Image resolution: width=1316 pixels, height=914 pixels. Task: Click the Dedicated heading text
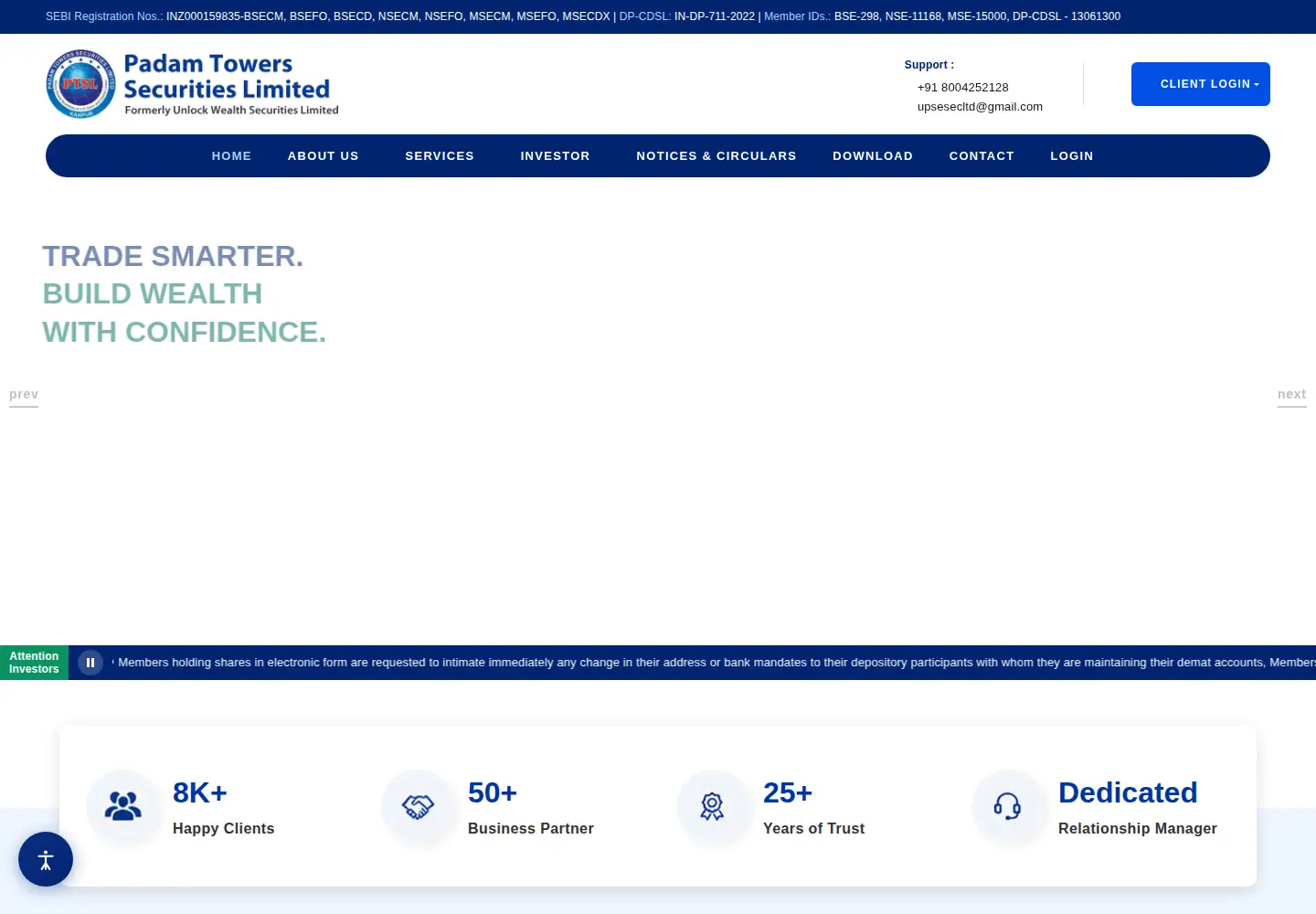click(x=1128, y=792)
